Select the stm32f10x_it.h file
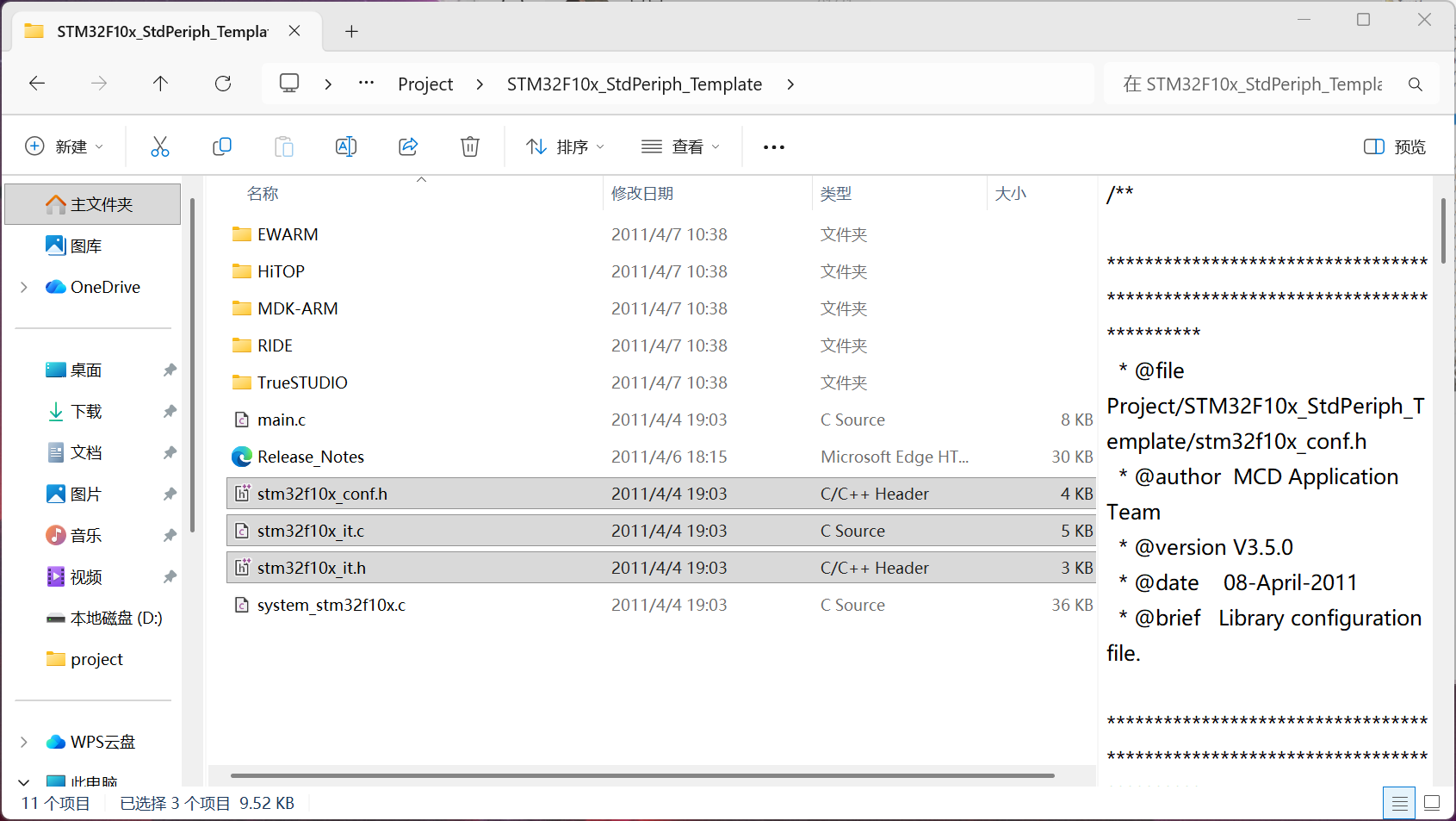This screenshot has height=821, width=1456. point(660,568)
